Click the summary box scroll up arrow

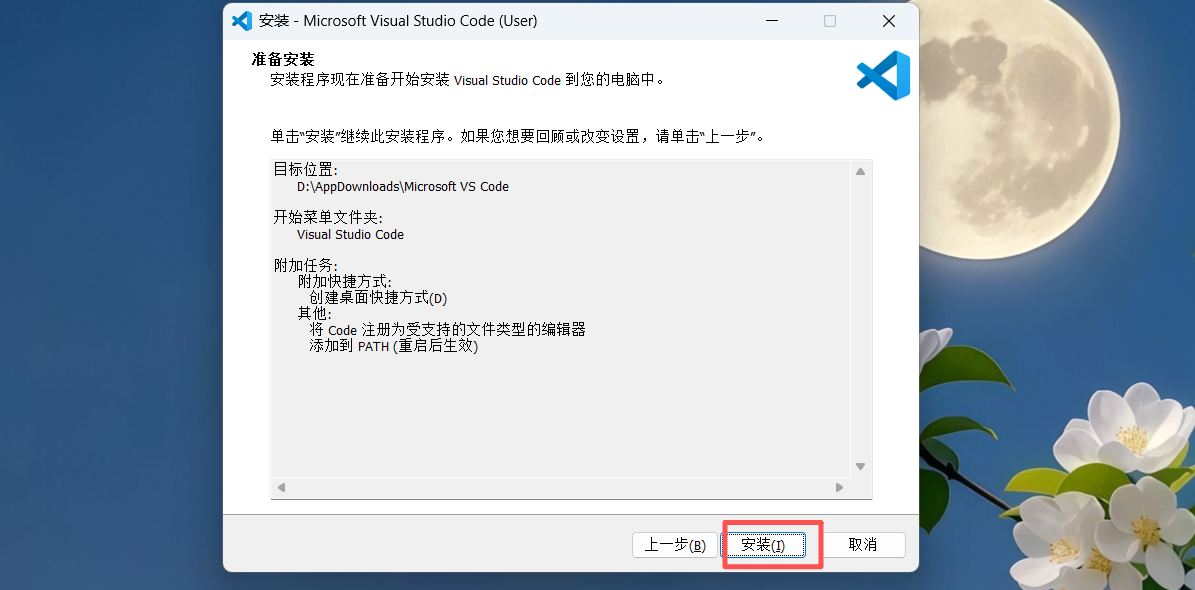click(860, 172)
